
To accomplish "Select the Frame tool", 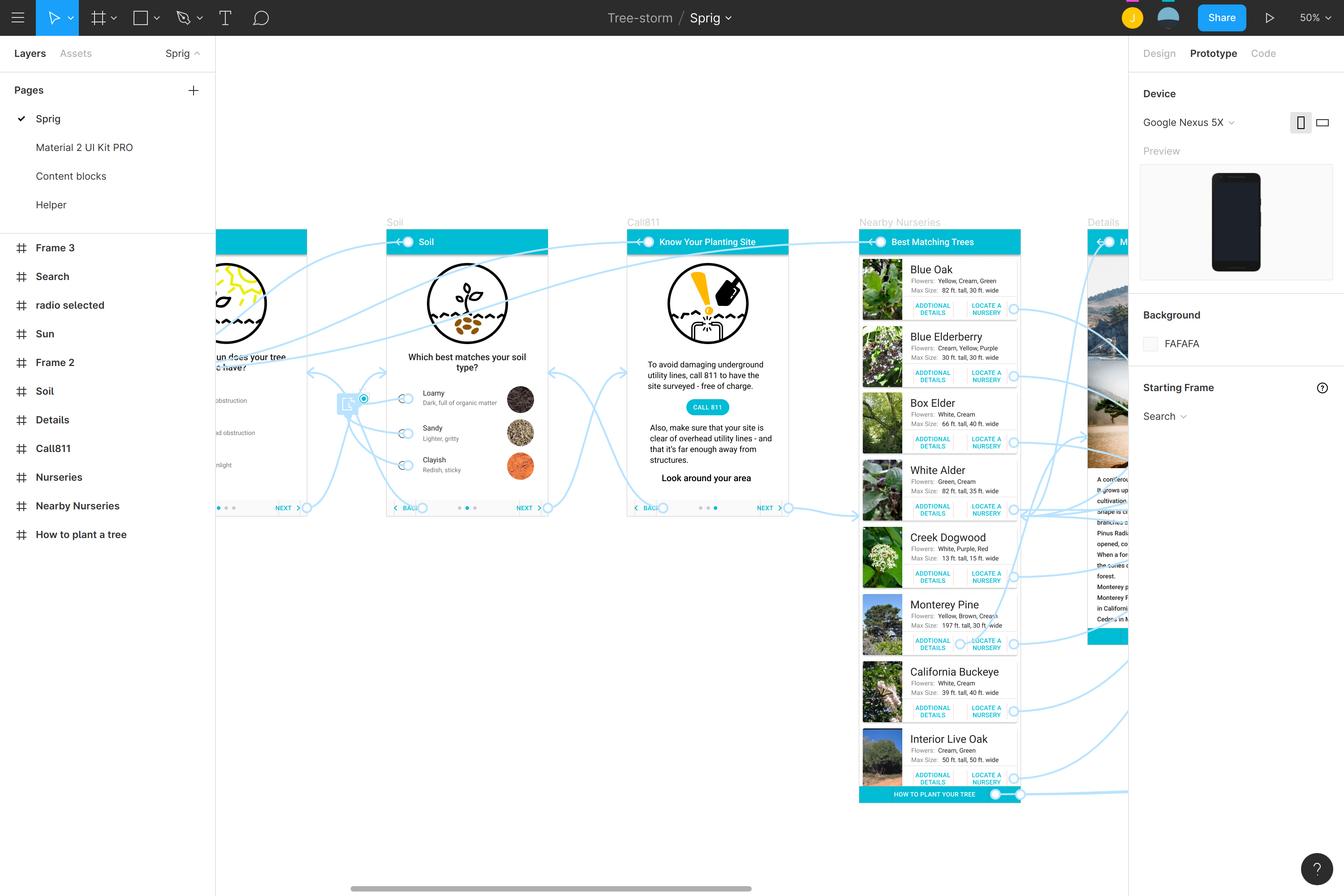I will click(x=98, y=18).
